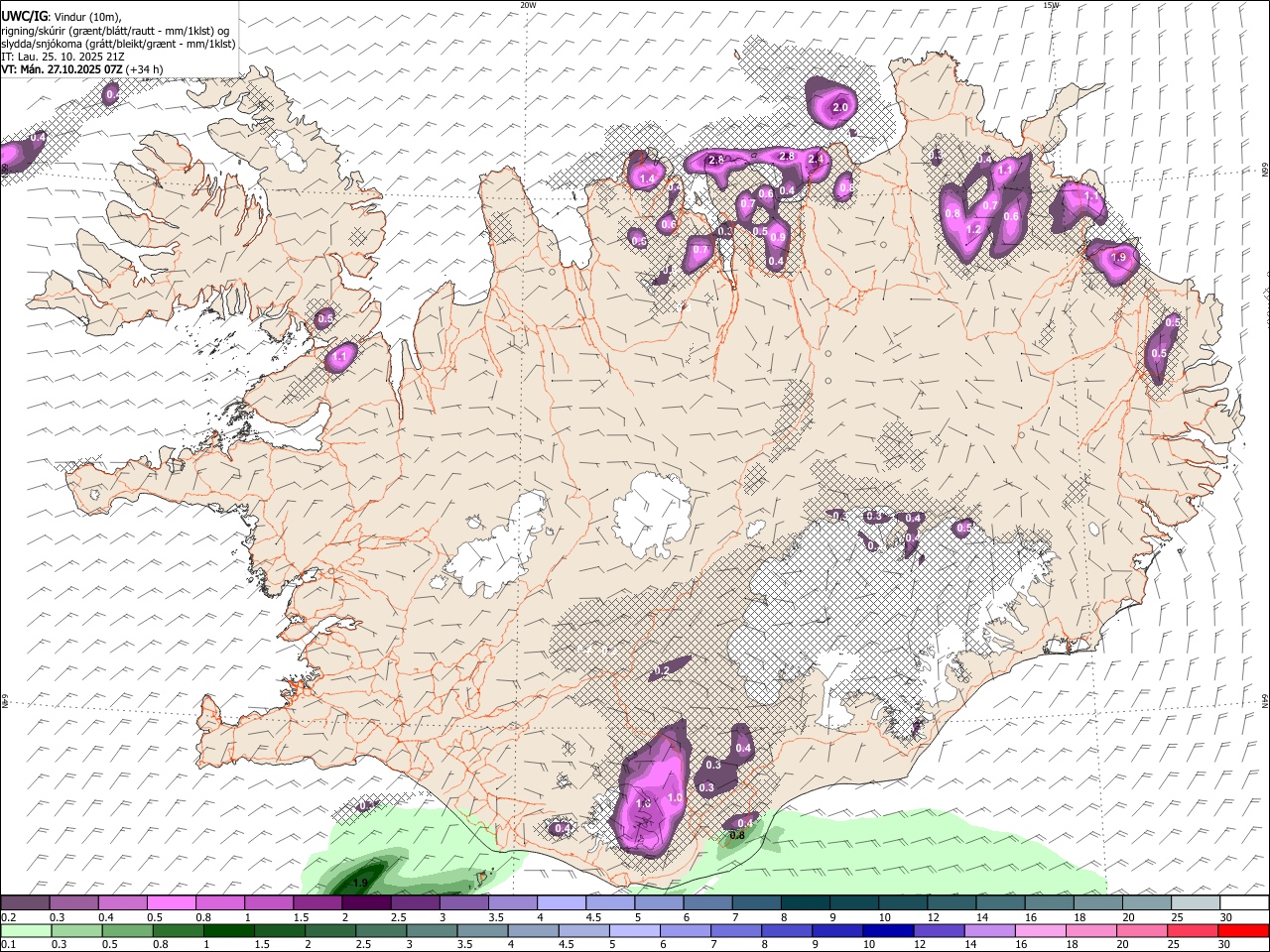Click the '30' label ending the top legend row
Image resolution: width=1270 pixels, height=952 pixels.
pyautogui.click(x=1226, y=917)
